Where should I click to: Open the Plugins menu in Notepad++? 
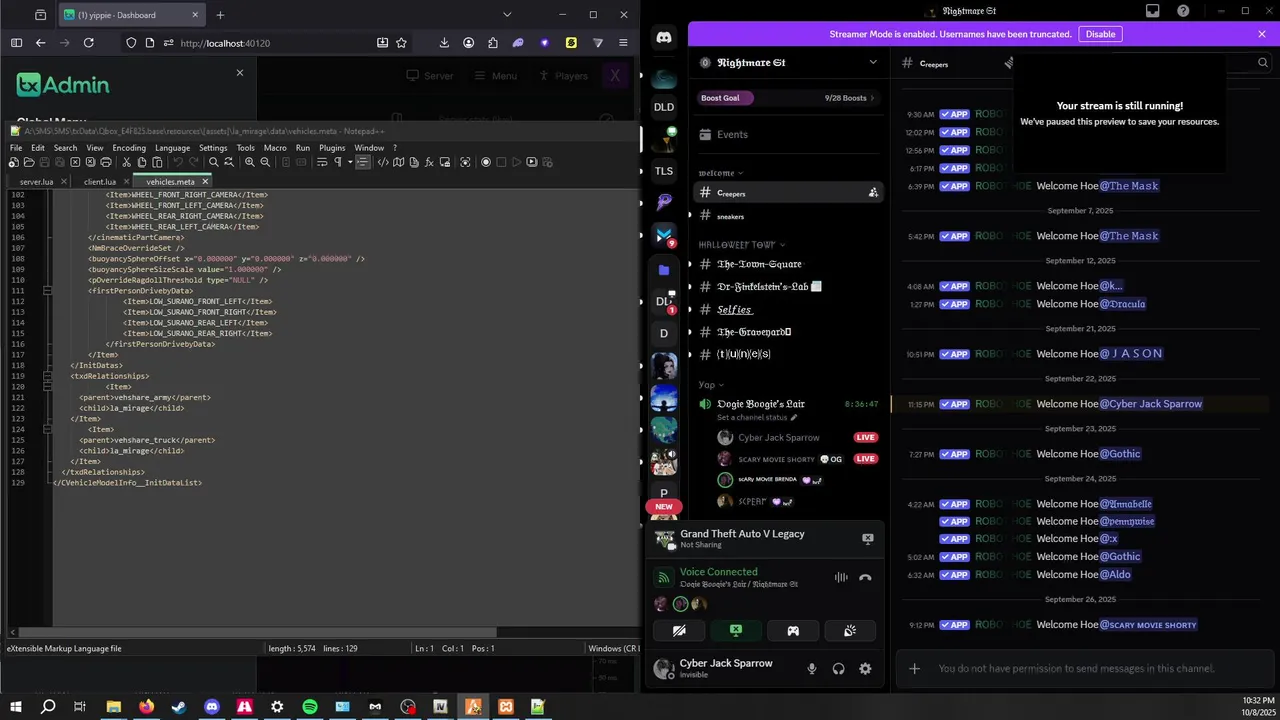(x=332, y=148)
